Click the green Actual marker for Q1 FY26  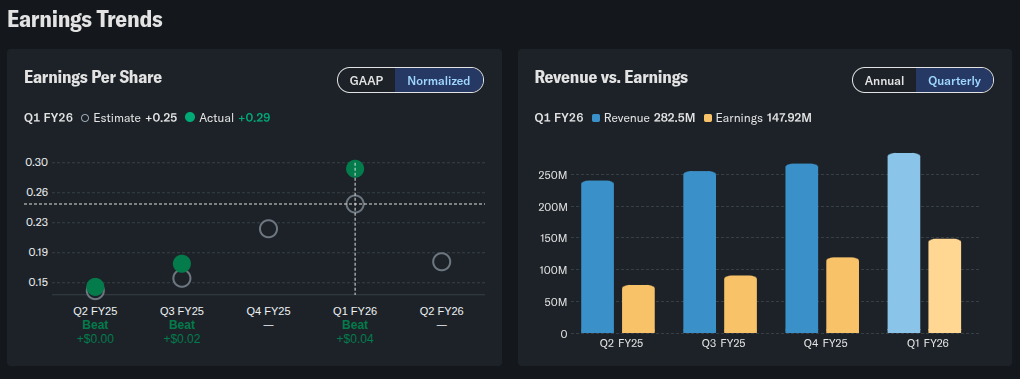[355, 169]
